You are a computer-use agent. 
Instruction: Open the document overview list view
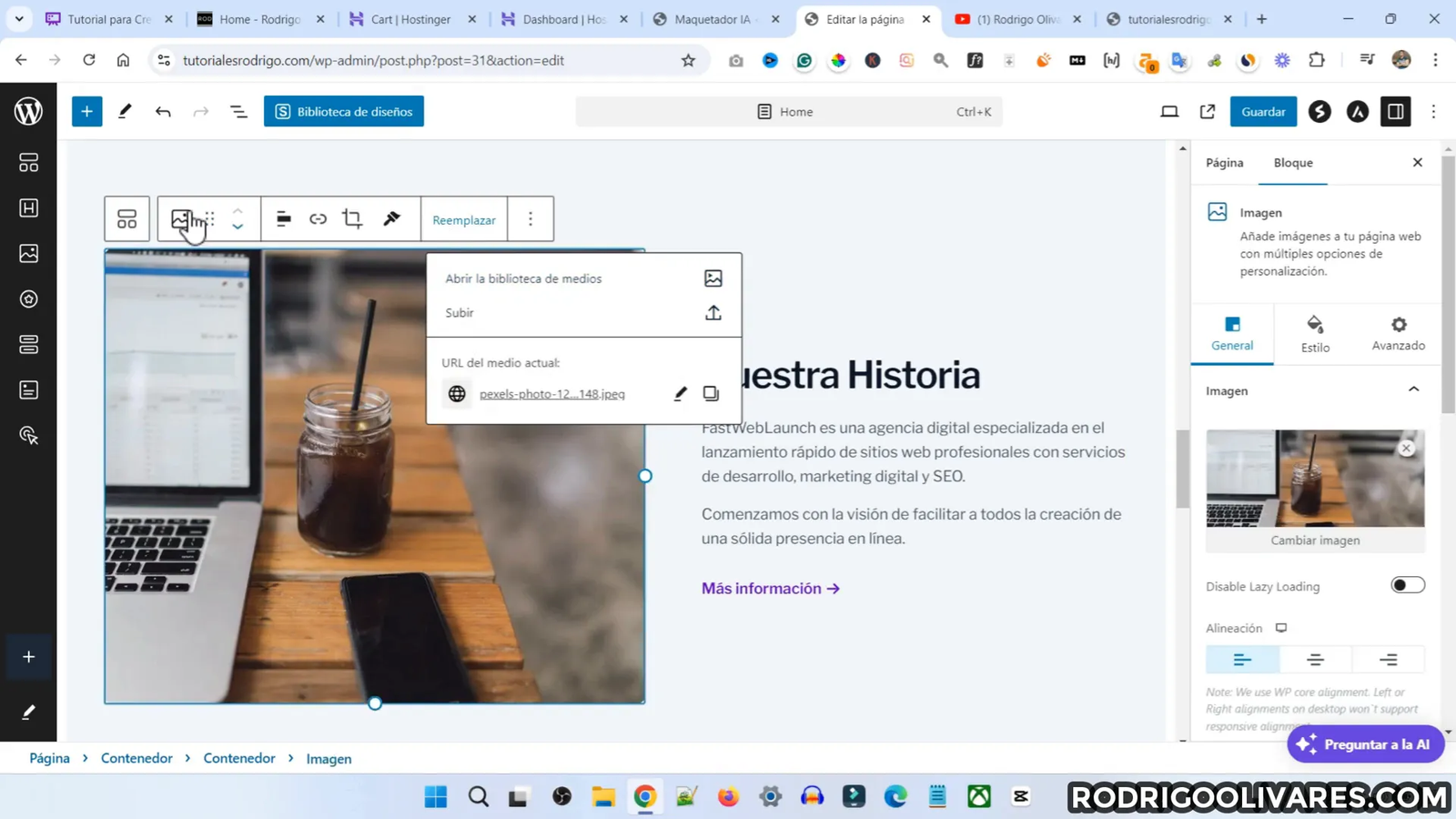[x=238, y=111]
